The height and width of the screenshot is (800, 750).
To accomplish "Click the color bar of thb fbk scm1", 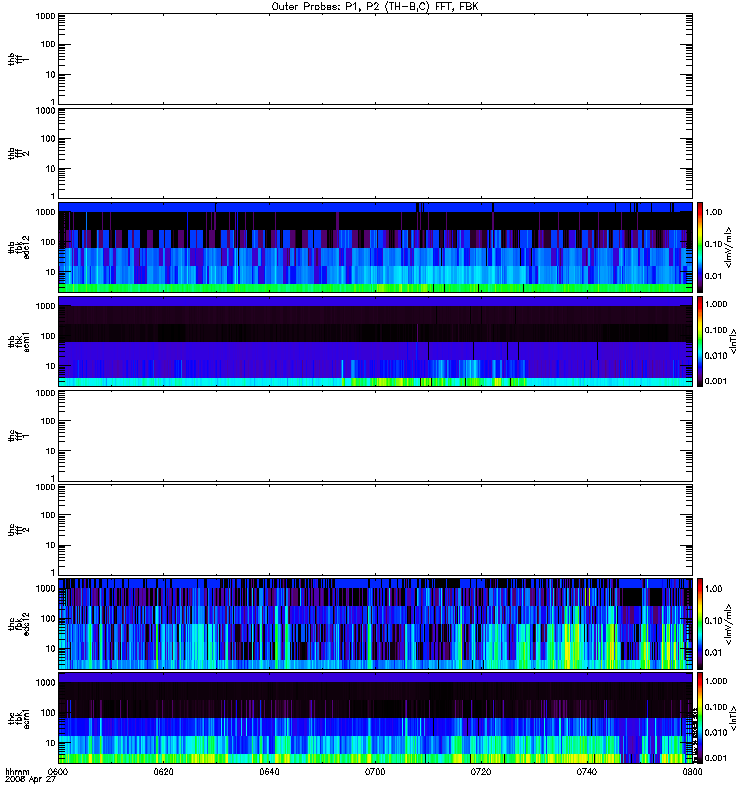I will [700, 342].
